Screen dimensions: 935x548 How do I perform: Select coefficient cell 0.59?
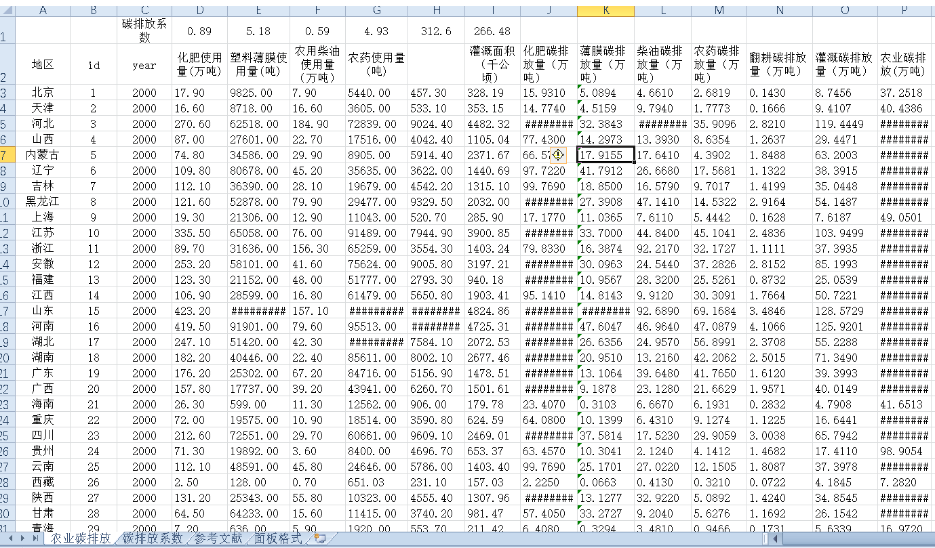[x=317, y=30]
